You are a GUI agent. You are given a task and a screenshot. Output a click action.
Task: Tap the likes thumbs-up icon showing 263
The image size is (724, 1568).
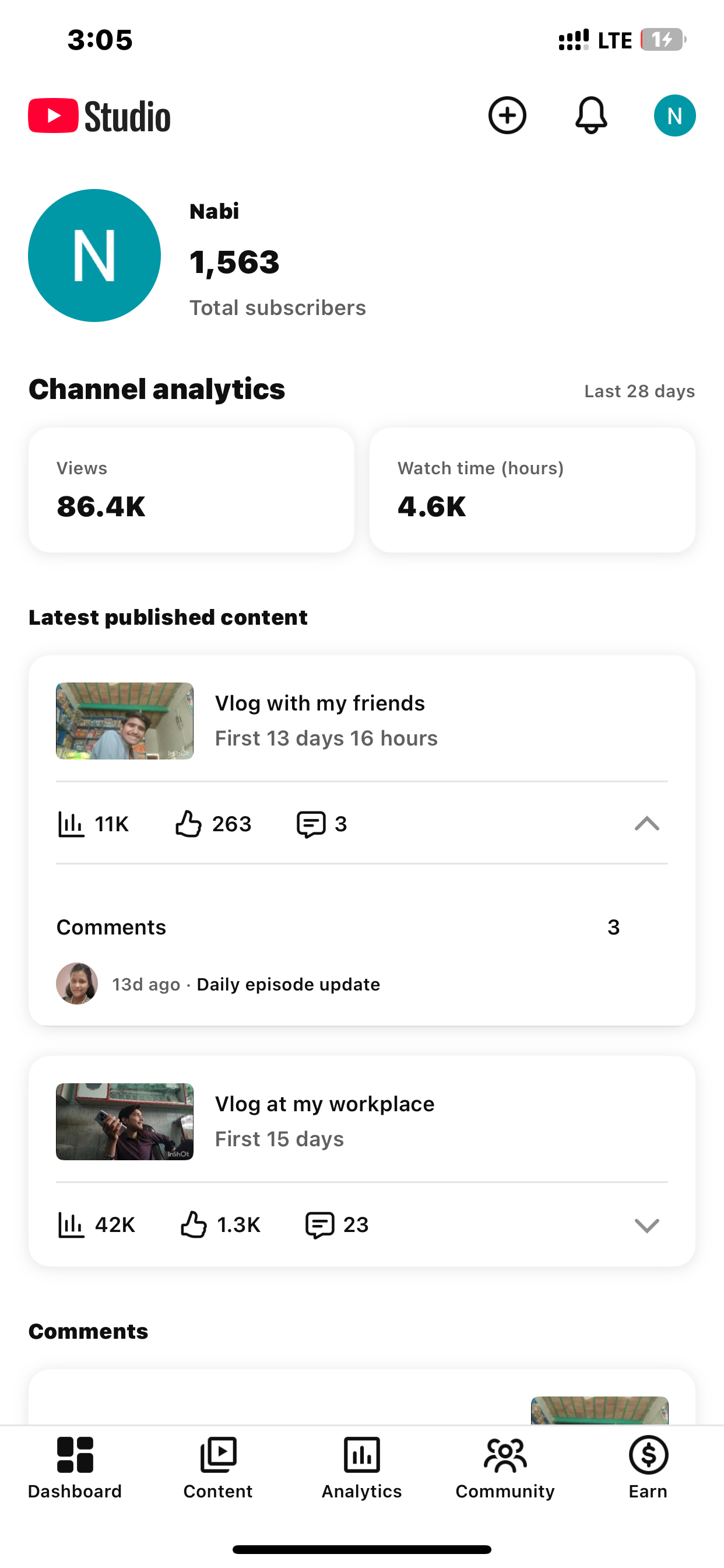(188, 824)
